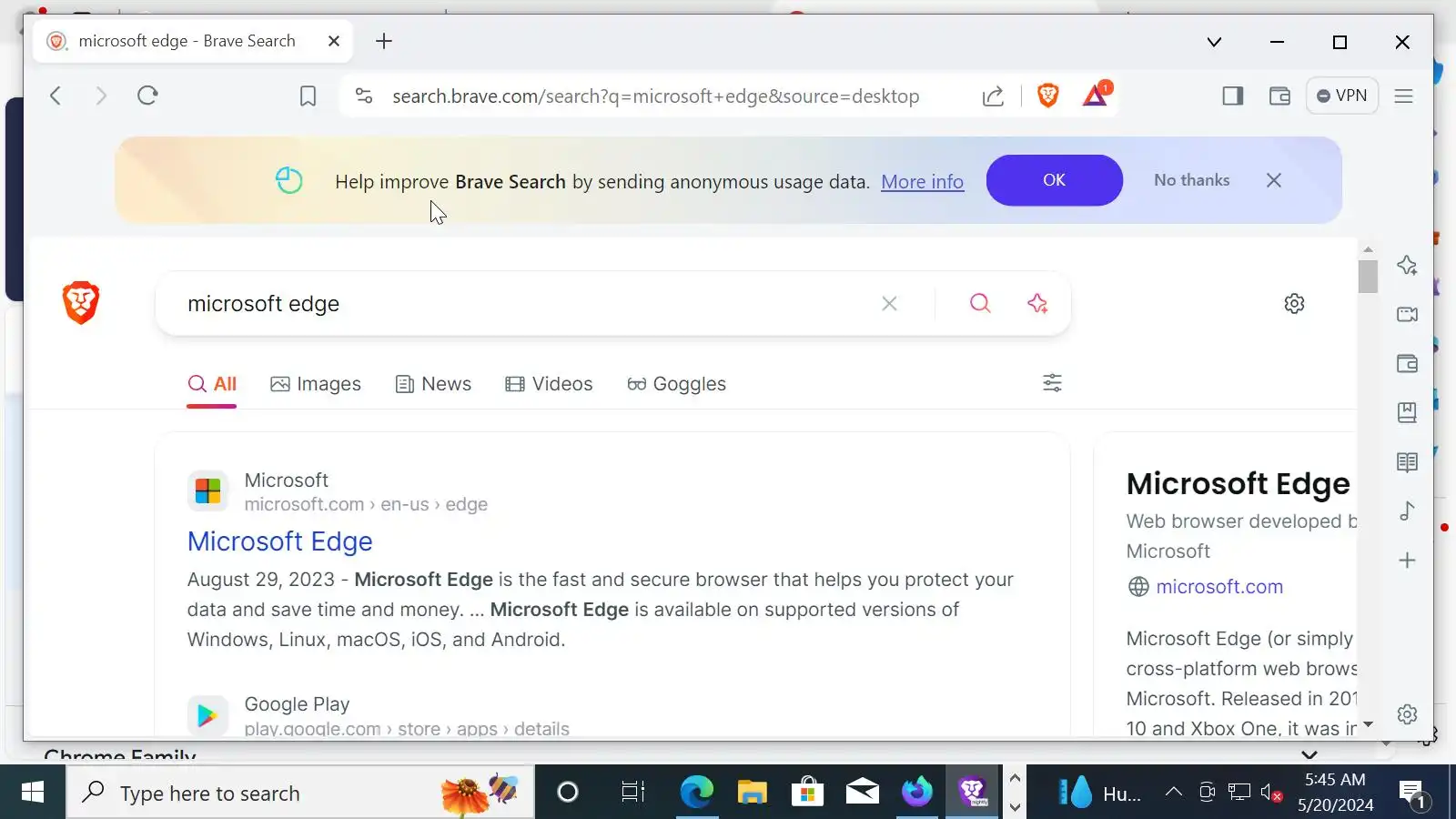Share this page via the share icon

pyautogui.click(x=993, y=96)
